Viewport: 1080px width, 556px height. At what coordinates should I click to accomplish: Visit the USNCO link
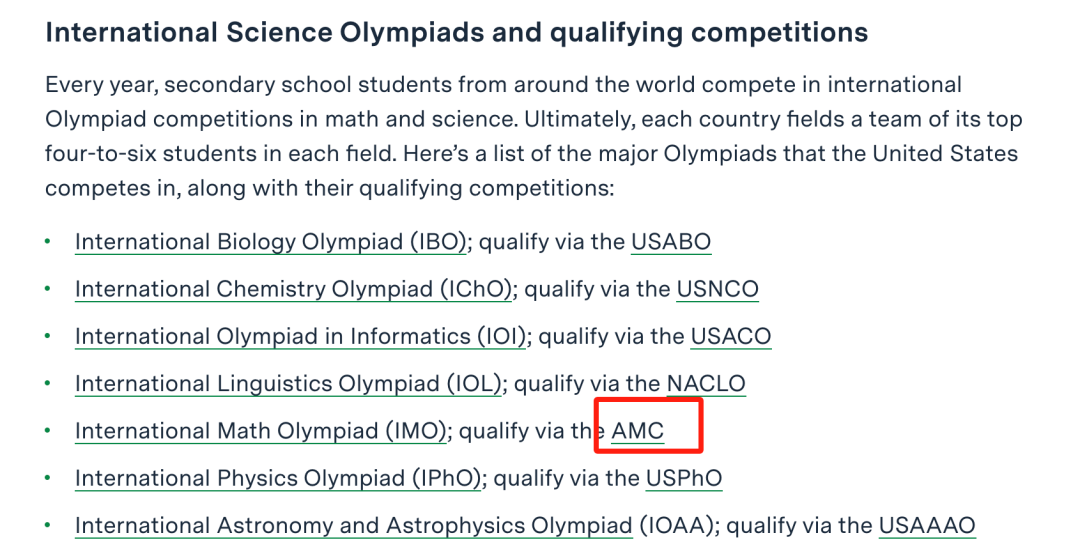point(717,289)
